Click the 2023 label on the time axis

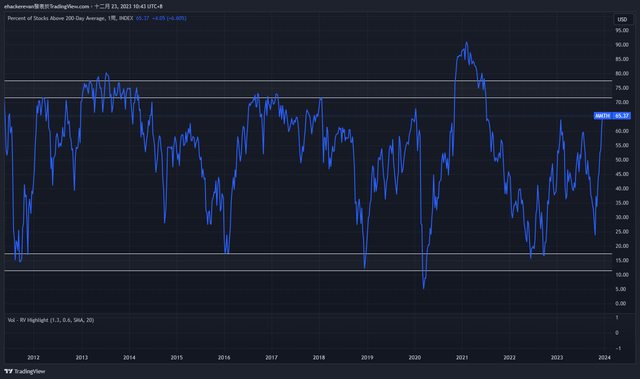[557, 357]
